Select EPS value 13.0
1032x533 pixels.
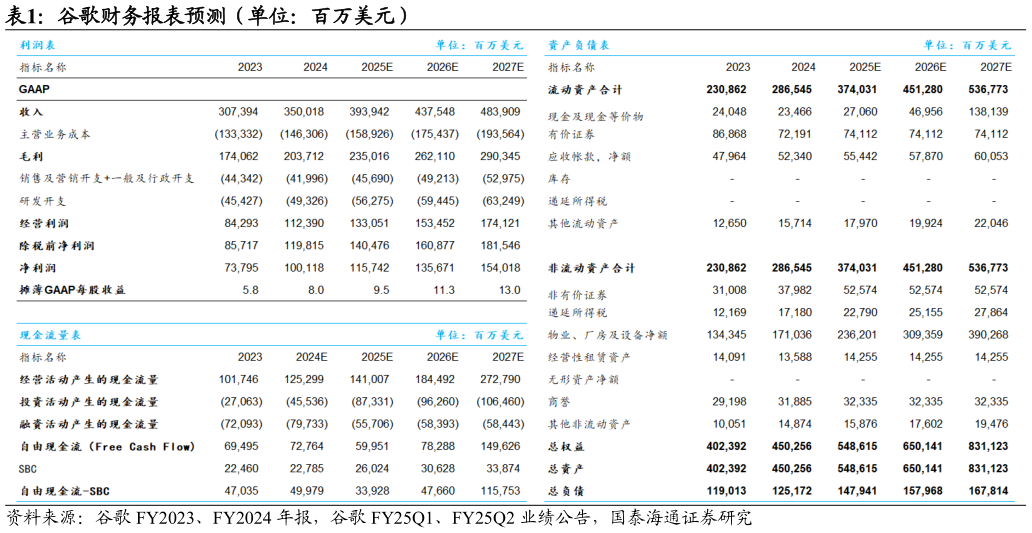pyautogui.click(x=512, y=290)
